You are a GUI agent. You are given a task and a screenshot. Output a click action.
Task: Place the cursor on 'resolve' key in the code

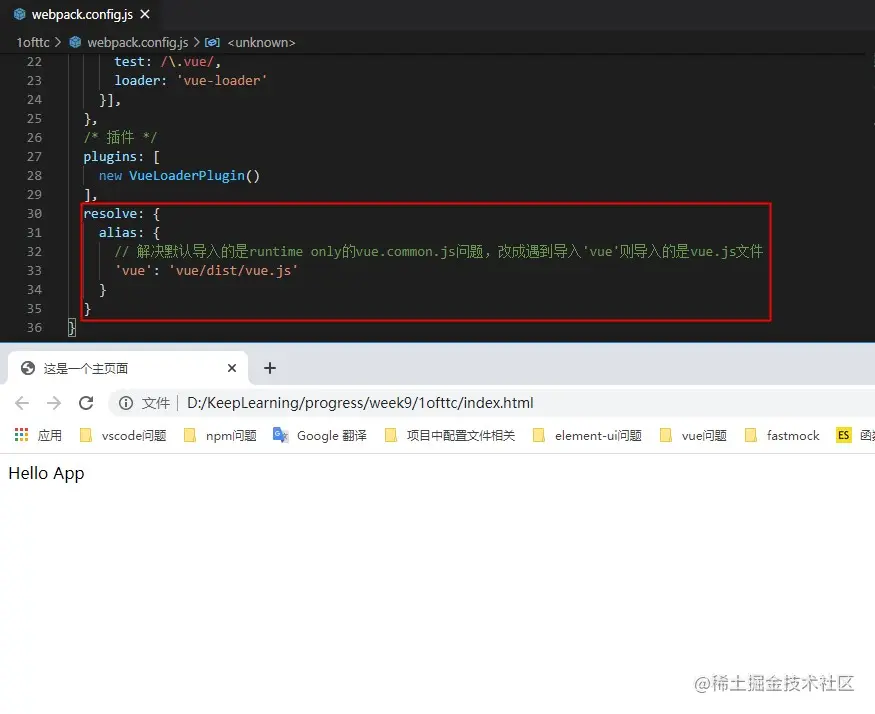(110, 214)
